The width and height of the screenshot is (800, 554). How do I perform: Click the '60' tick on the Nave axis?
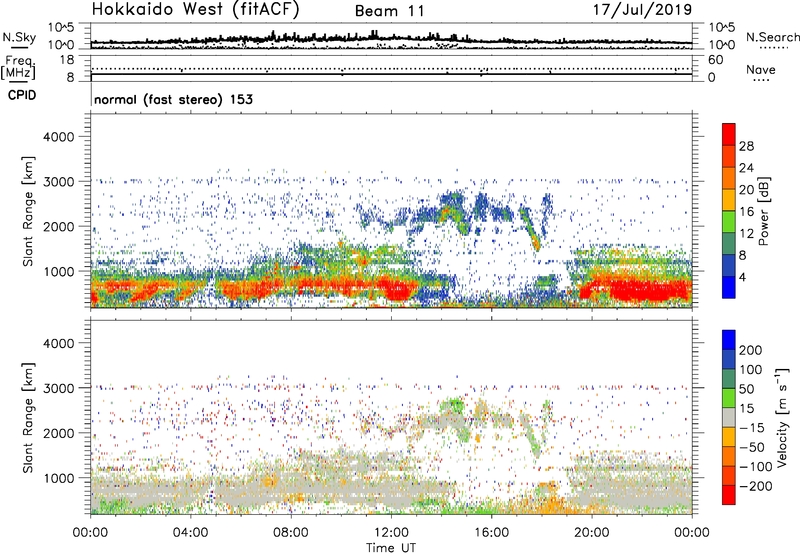(715, 60)
